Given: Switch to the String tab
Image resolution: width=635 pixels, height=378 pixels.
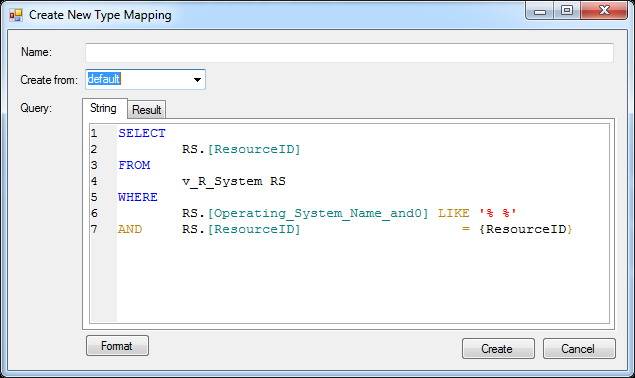Looking at the screenshot, I should (x=104, y=108).
